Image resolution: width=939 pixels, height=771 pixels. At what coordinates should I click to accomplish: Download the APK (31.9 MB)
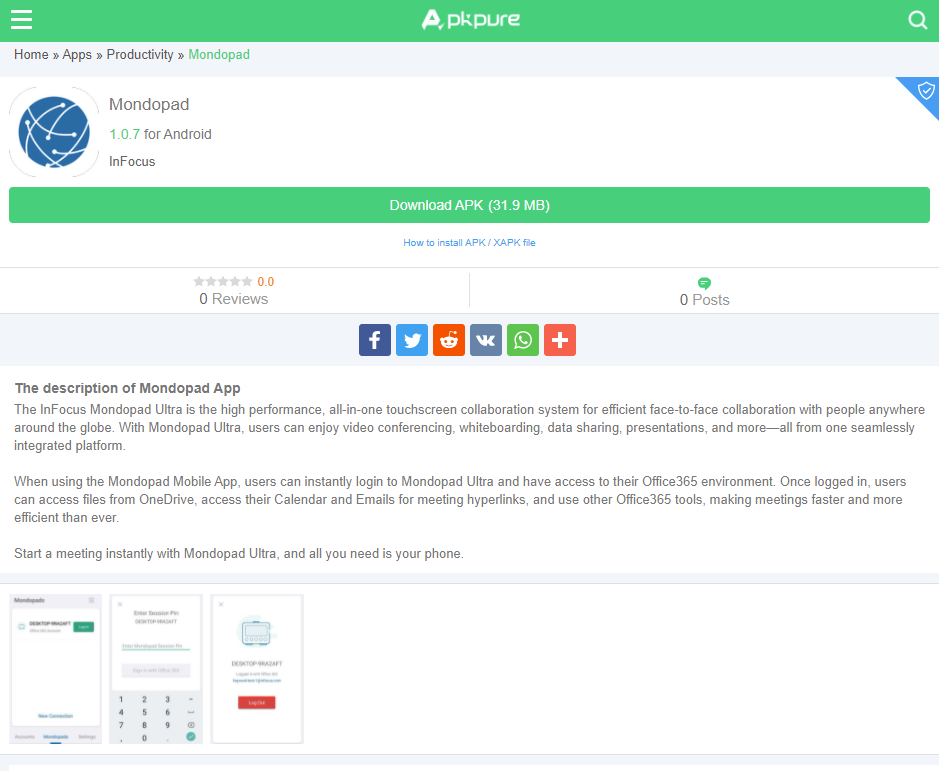click(469, 205)
